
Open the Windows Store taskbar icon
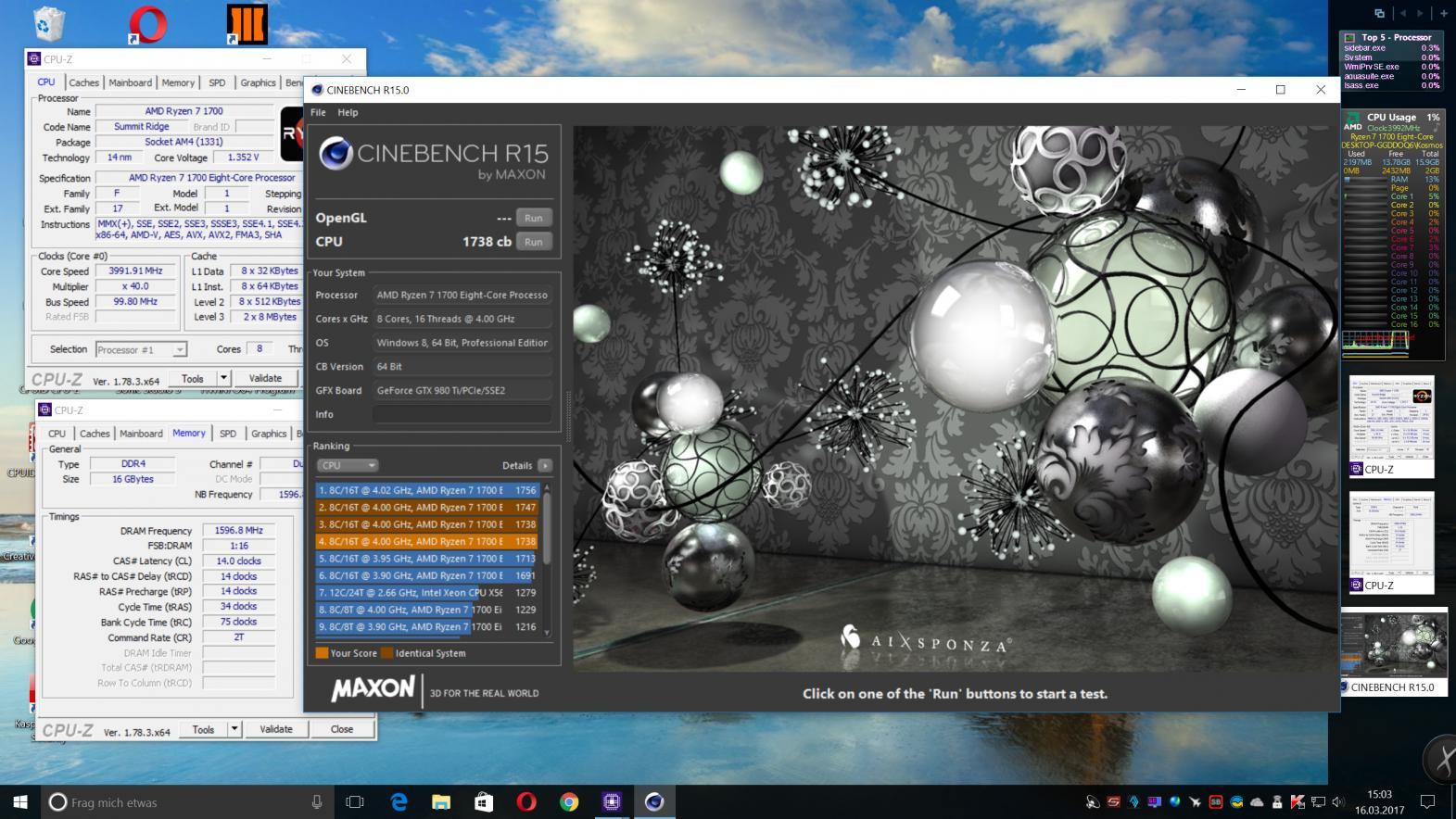(484, 802)
